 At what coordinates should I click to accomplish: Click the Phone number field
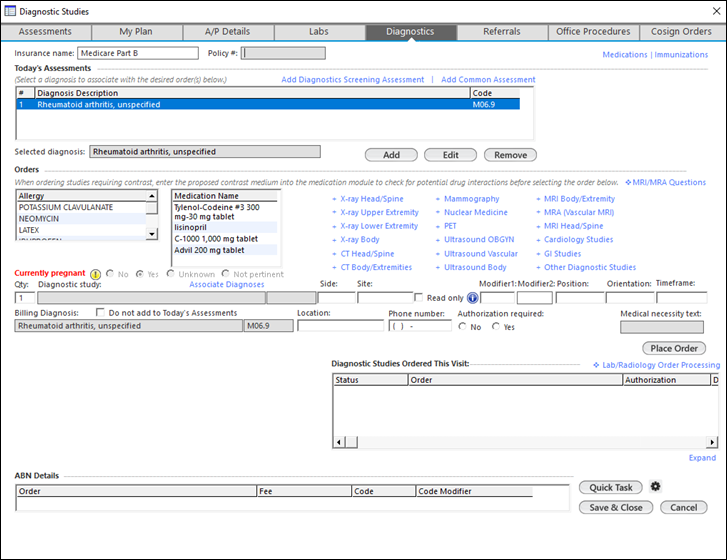pos(420,326)
